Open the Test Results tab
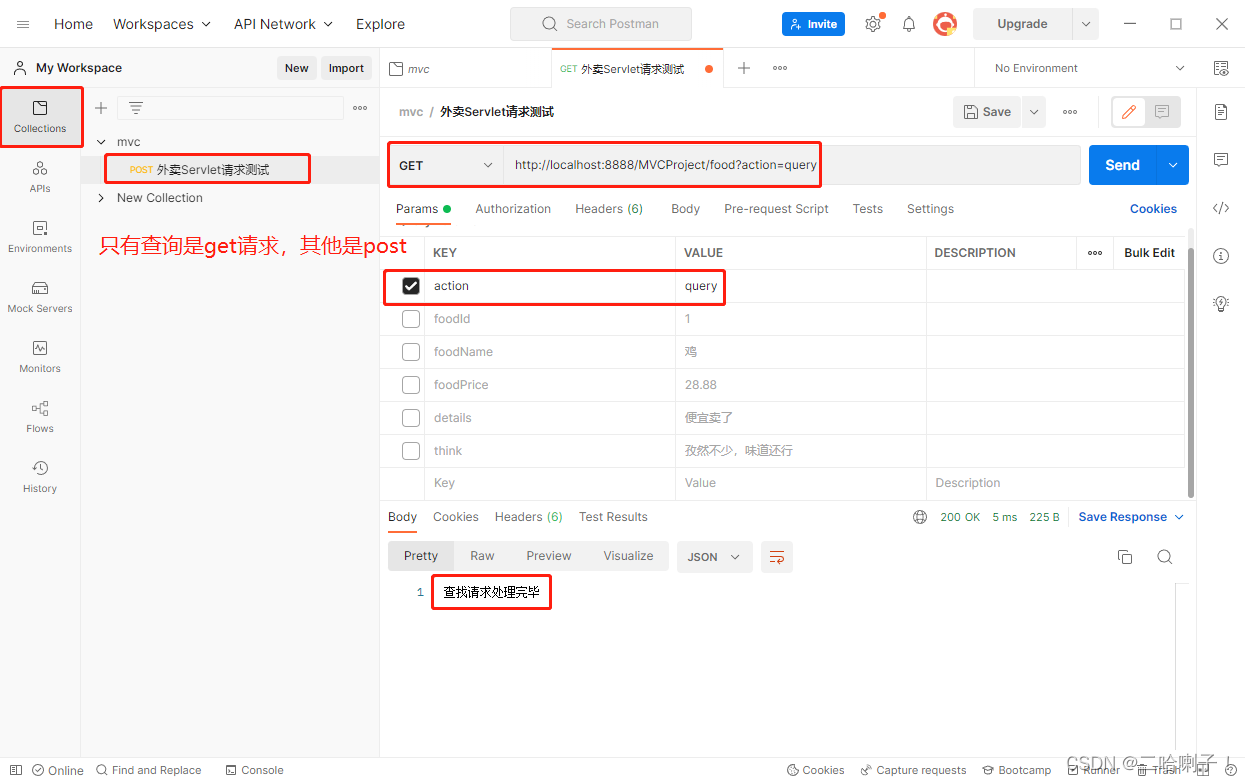 point(613,517)
